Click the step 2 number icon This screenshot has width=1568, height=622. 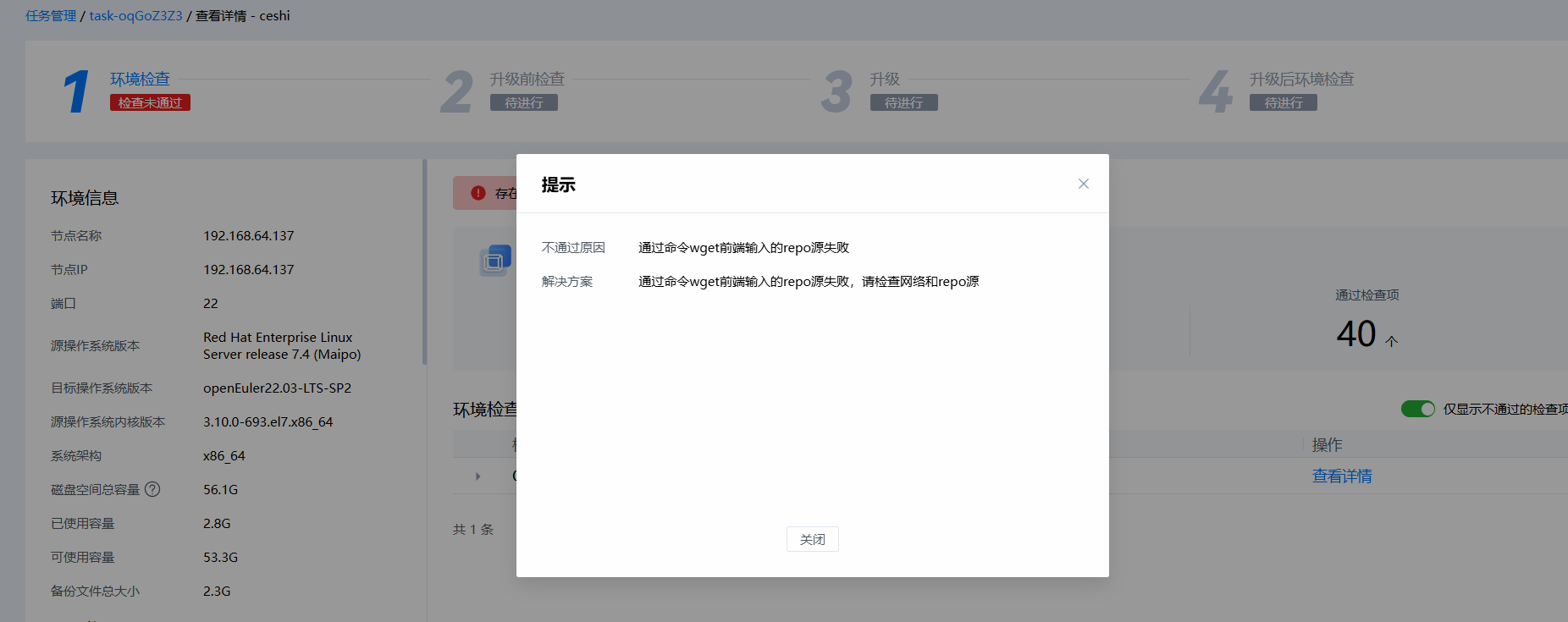[x=456, y=91]
